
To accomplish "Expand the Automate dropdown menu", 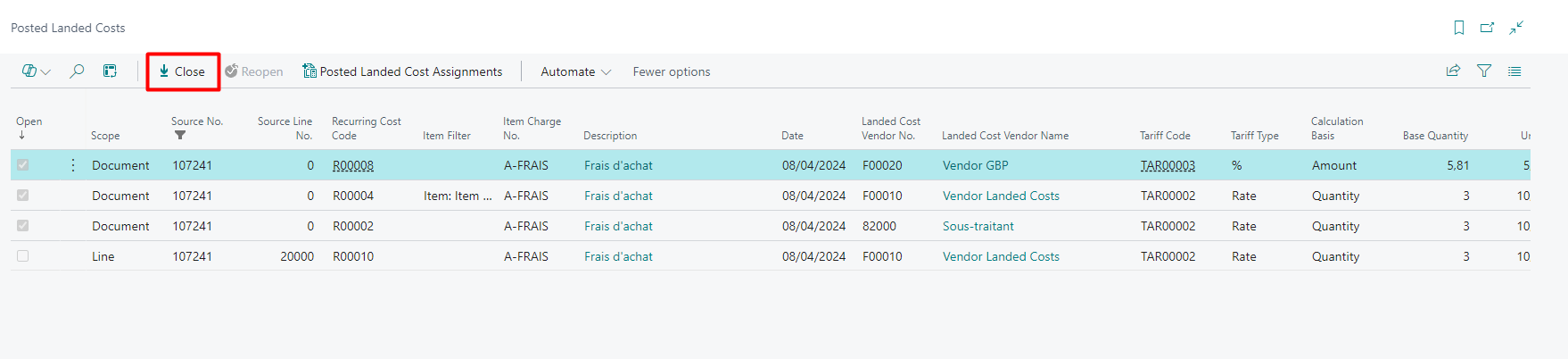I will (x=575, y=71).
